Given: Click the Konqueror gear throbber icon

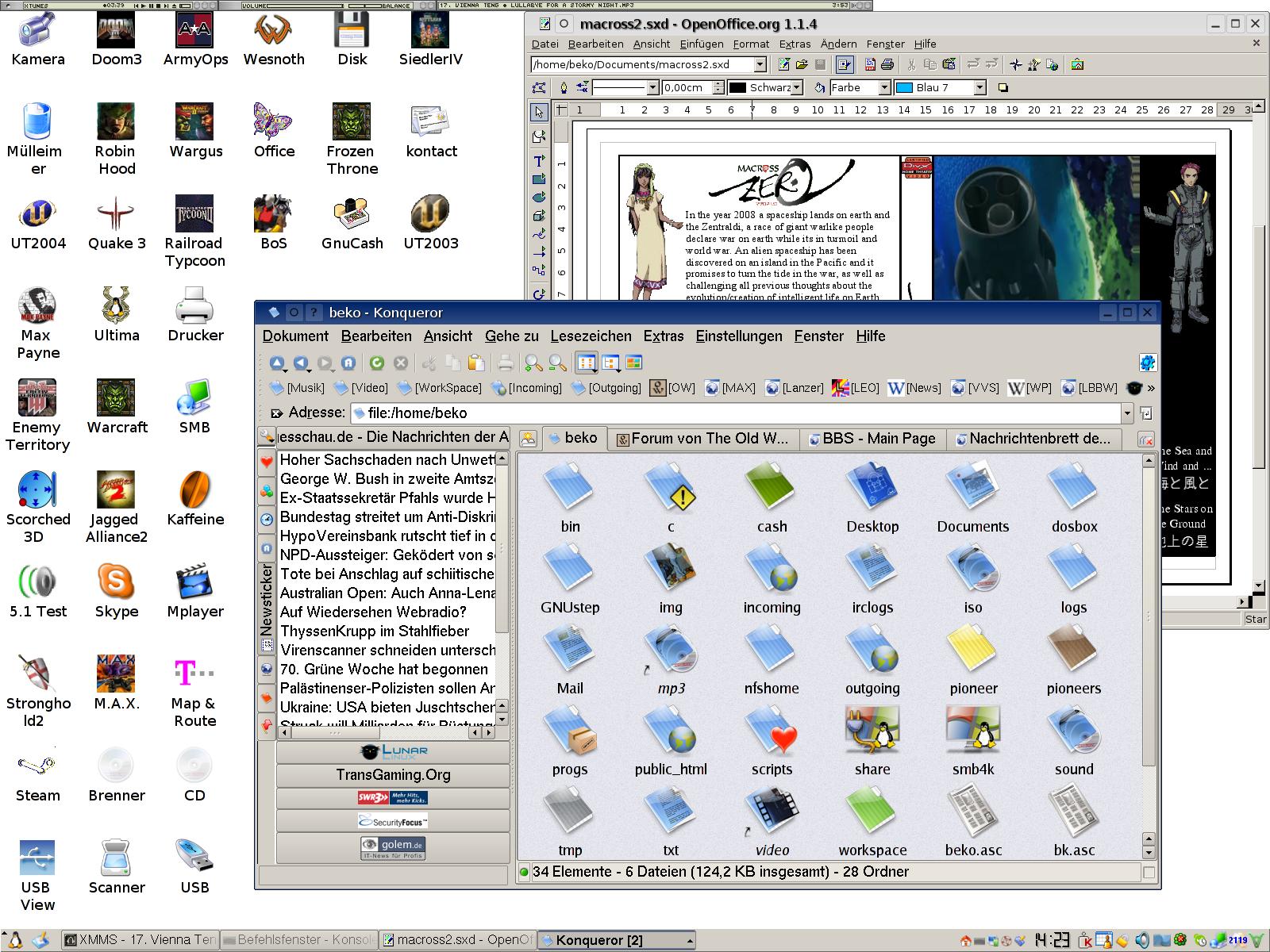Looking at the screenshot, I should pyautogui.click(x=1148, y=363).
